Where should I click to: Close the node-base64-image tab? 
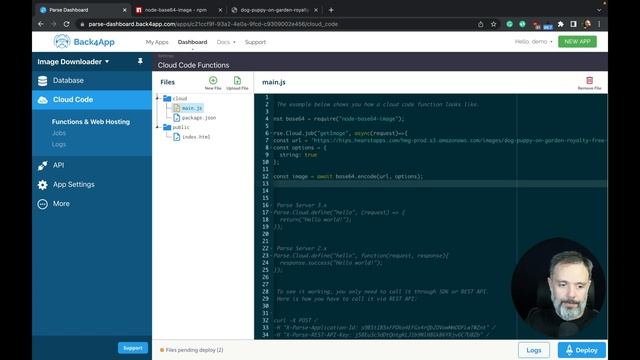pos(220,10)
